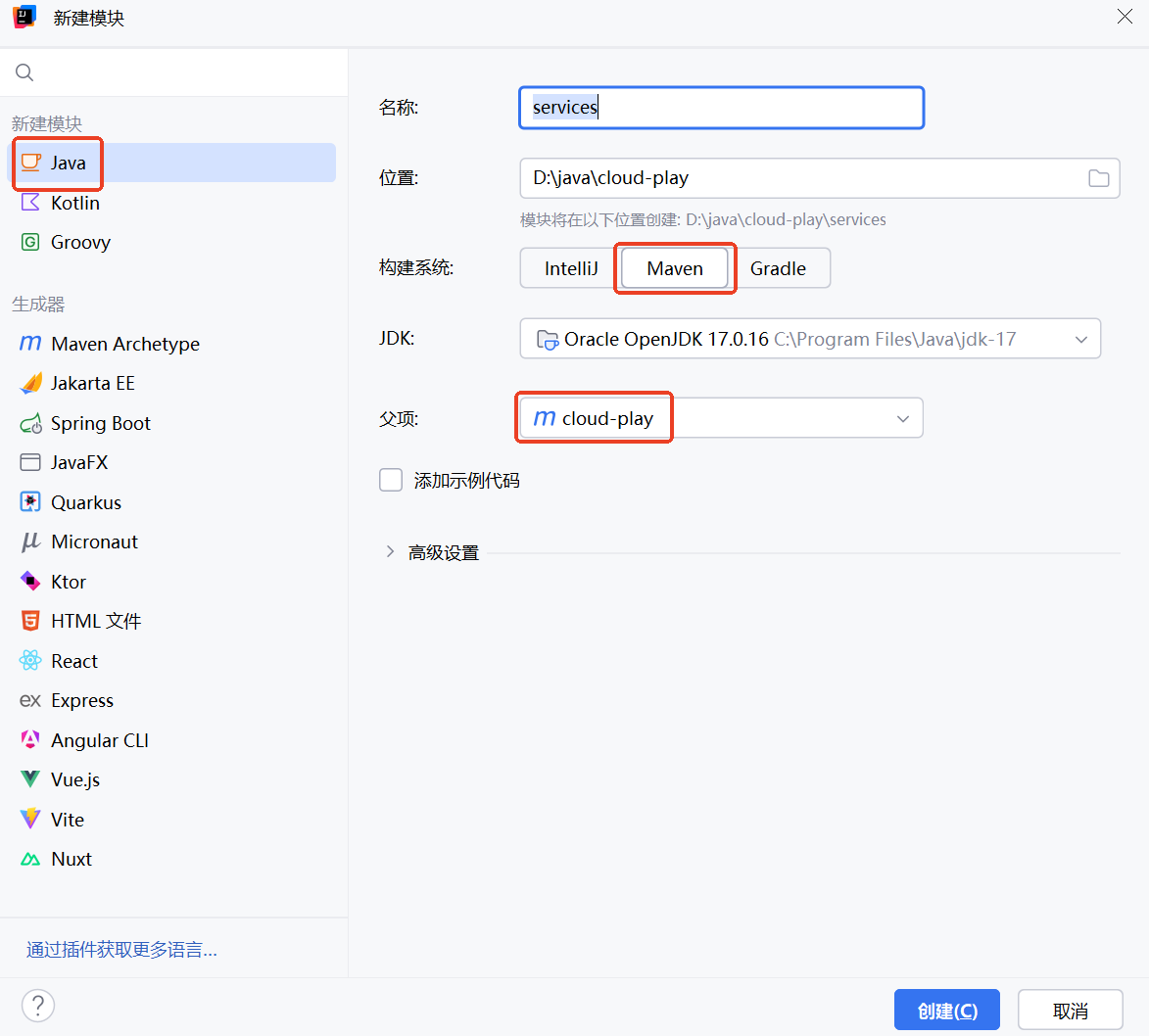Choose the Express generator icon
The height and width of the screenshot is (1036, 1149).
[30, 700]
